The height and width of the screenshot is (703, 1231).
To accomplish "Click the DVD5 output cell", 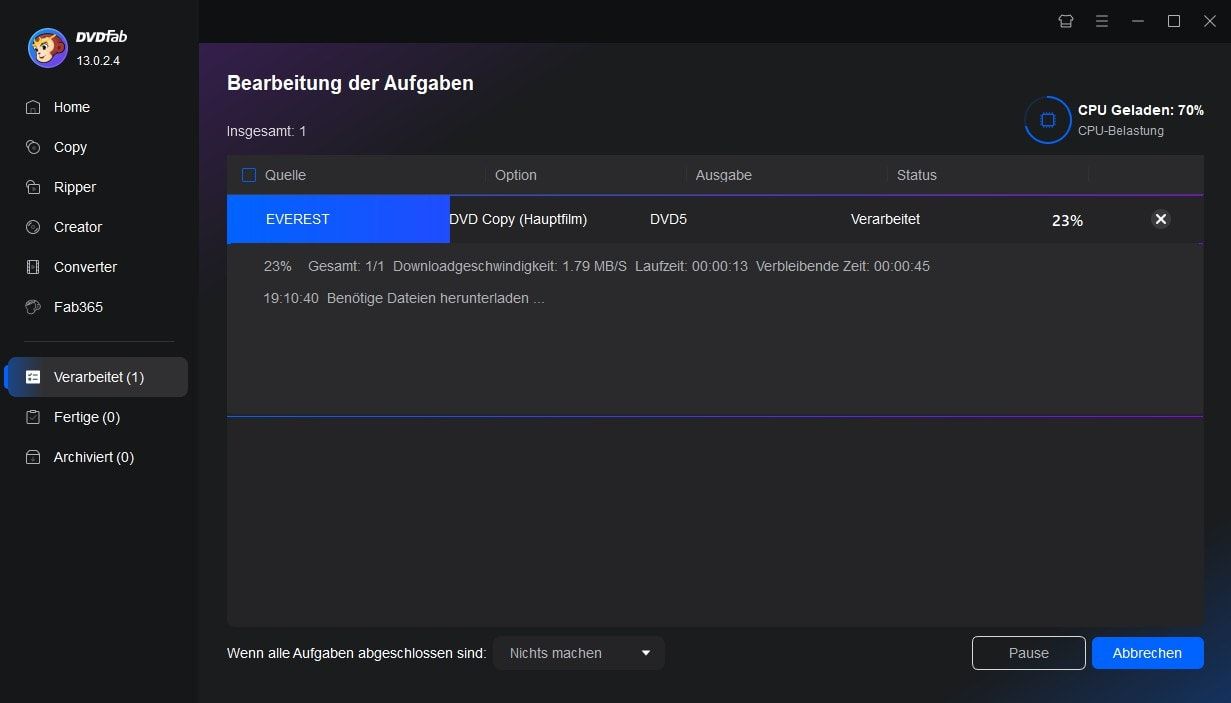I will pyautogui.click(x=668, y=219).
